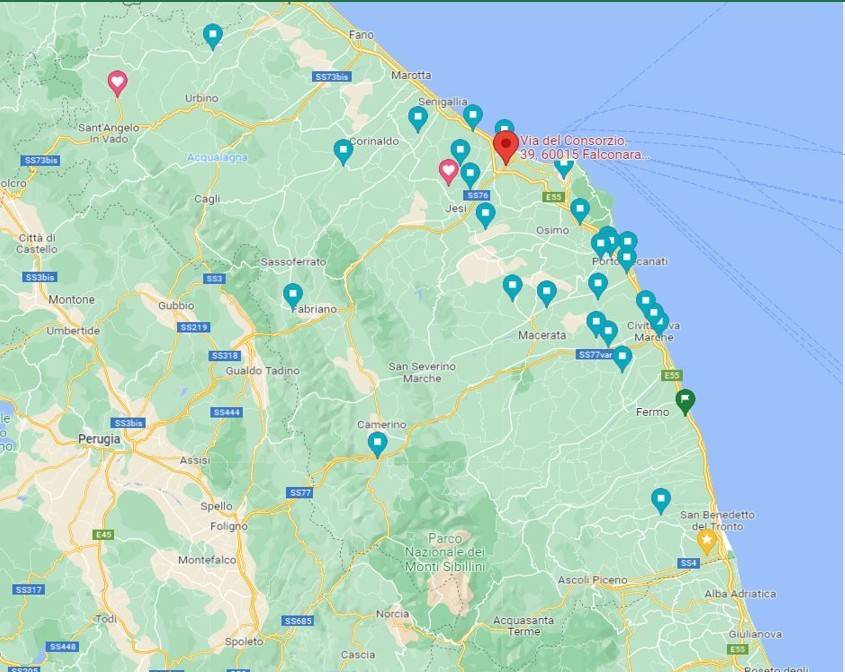Viewport: 845px width, 672px height.
Task: Open the teal marker left of Corinaldo label
Action: coord(343,151)
